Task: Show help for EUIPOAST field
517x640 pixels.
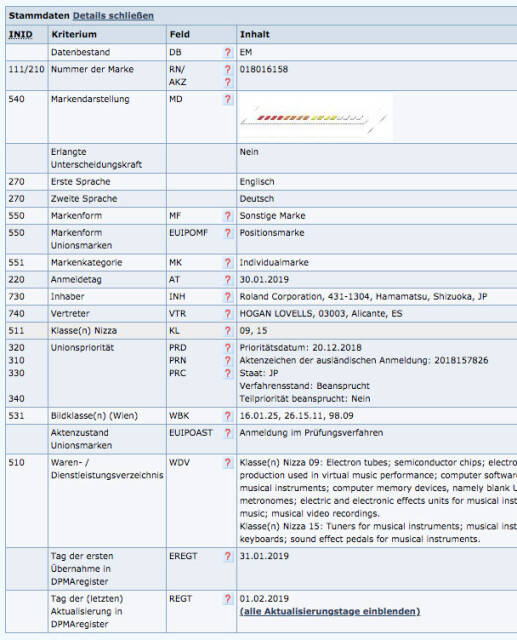Action: pos(228,433)
